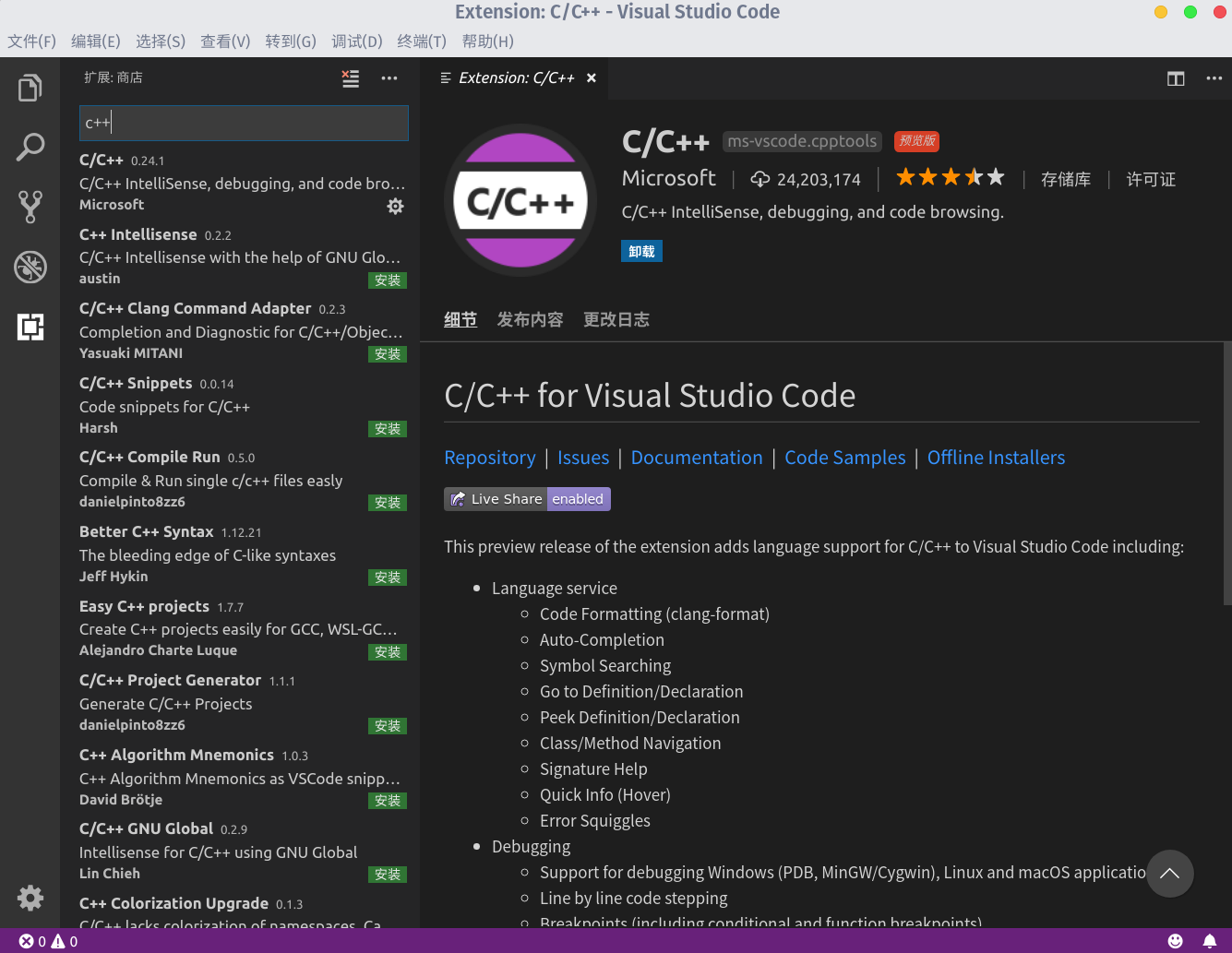Open the Offline Installers link
1232x953 pixels.
click(996, 458)
